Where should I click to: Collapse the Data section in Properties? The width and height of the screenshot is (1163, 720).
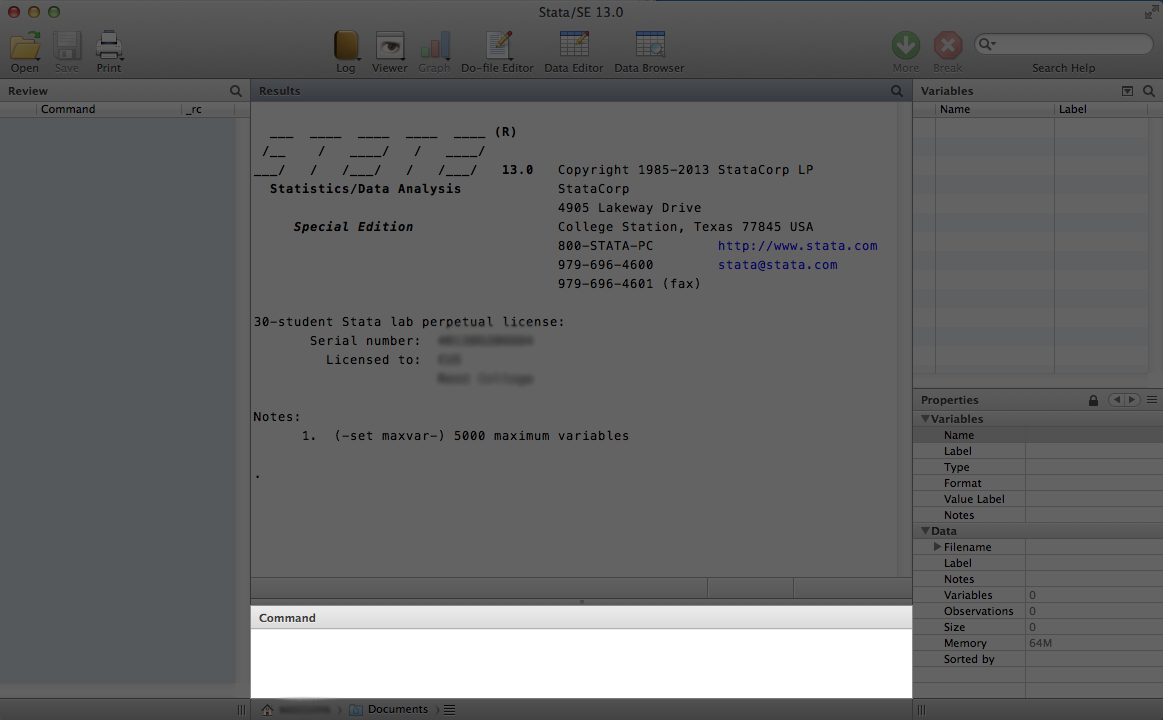pos(926,531)
